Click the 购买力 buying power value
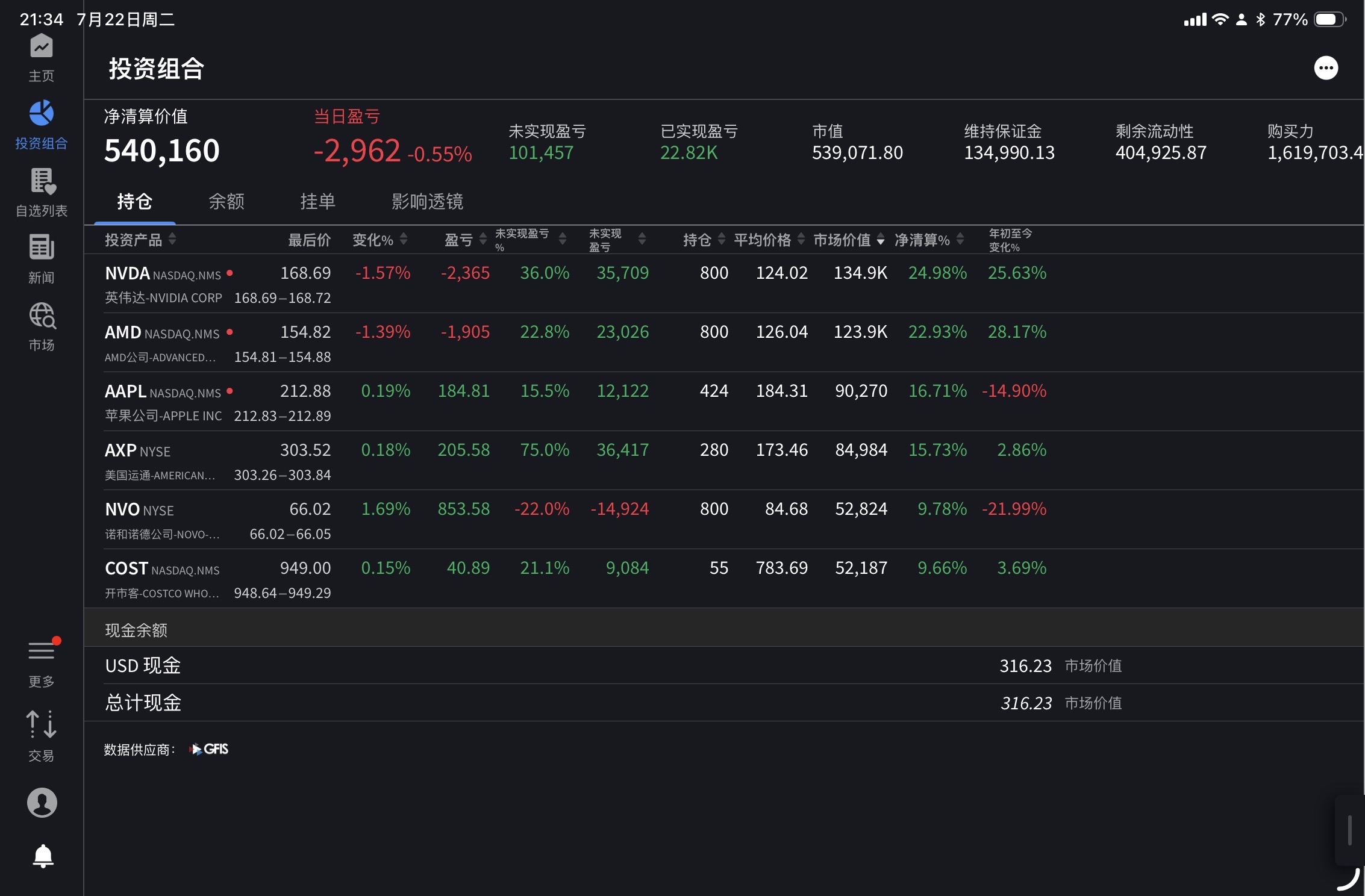 click(1316, 153)
